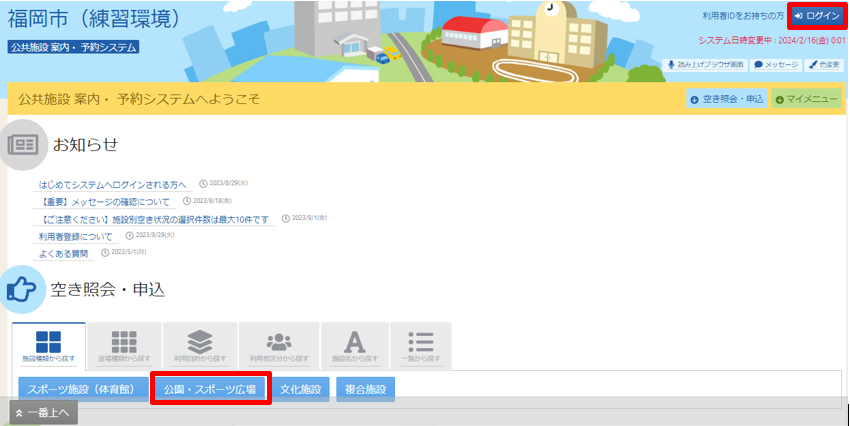The image size is (850, 426).
Task: Click the 一番上へ back-to-top button
Action: click(x=43, y=413)
